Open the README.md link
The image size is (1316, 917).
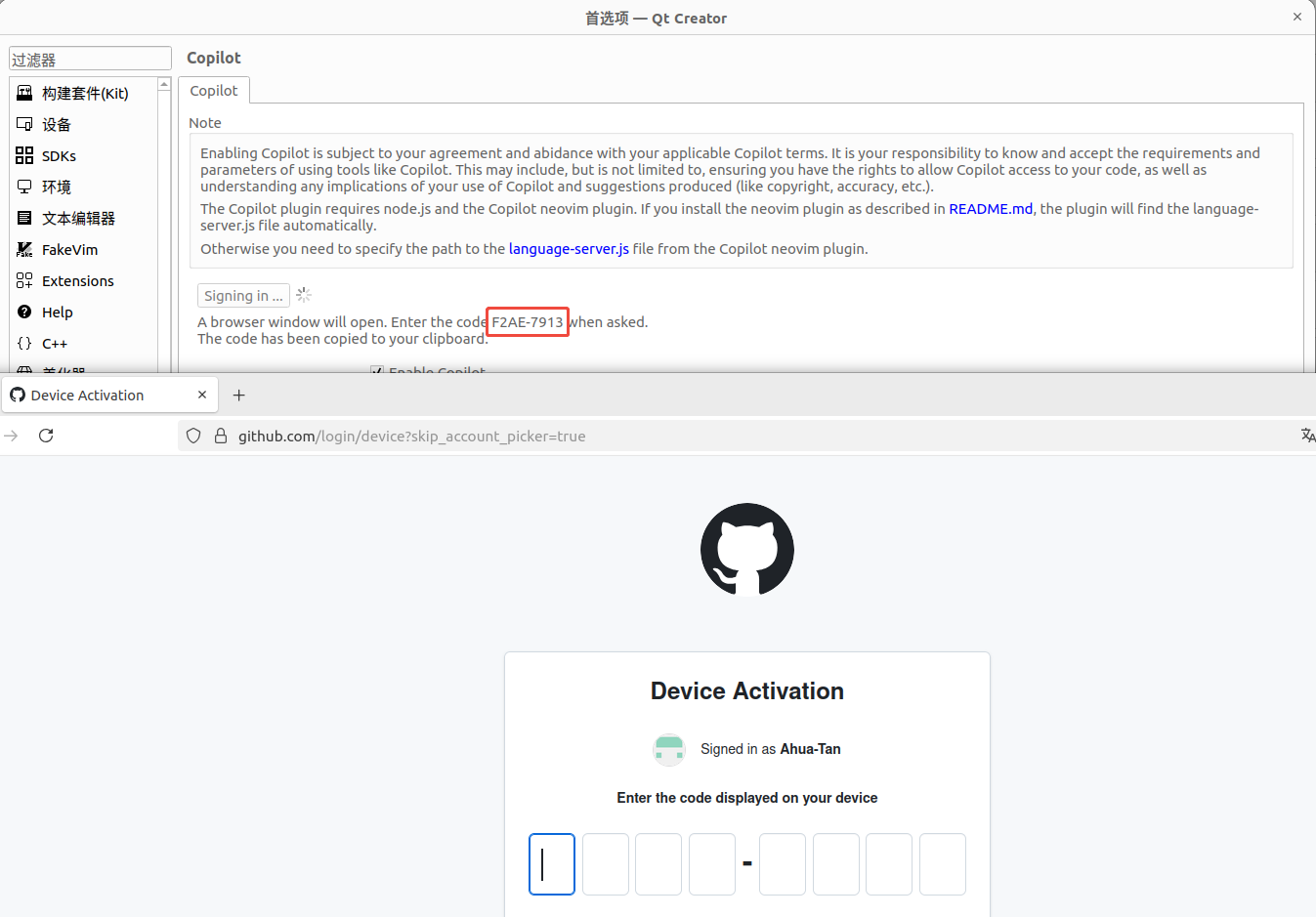991,209
